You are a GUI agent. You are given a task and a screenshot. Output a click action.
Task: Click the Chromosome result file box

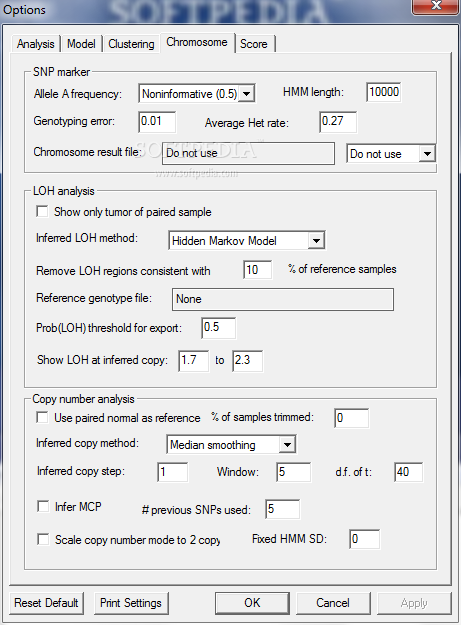[248, 153]
